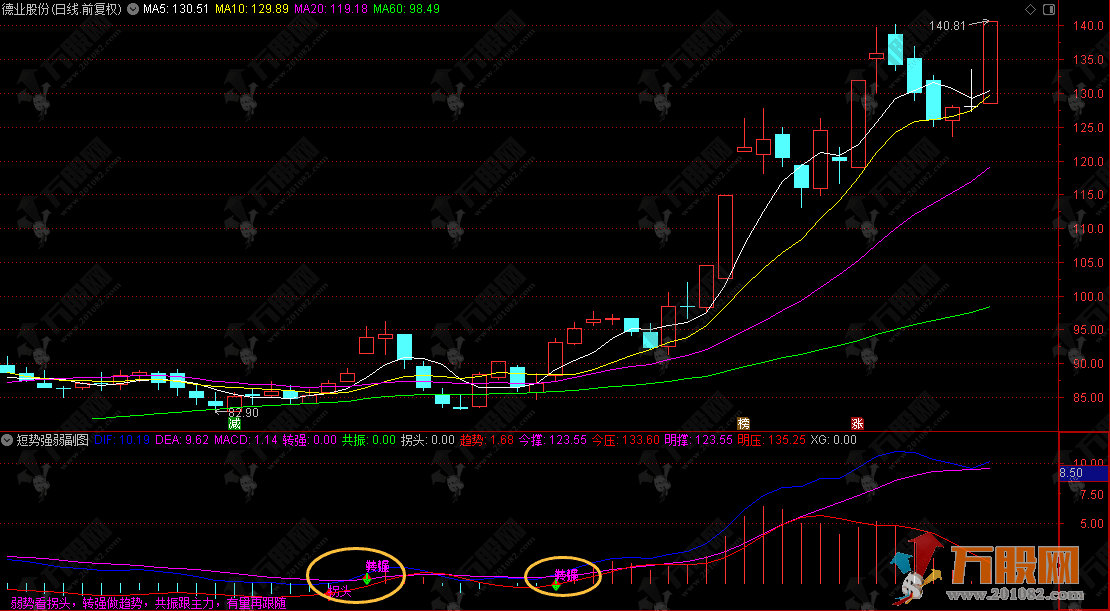Select the MA20: 119.18 label
Viewport: 1110px width, 611px height.
click(331, 9)
